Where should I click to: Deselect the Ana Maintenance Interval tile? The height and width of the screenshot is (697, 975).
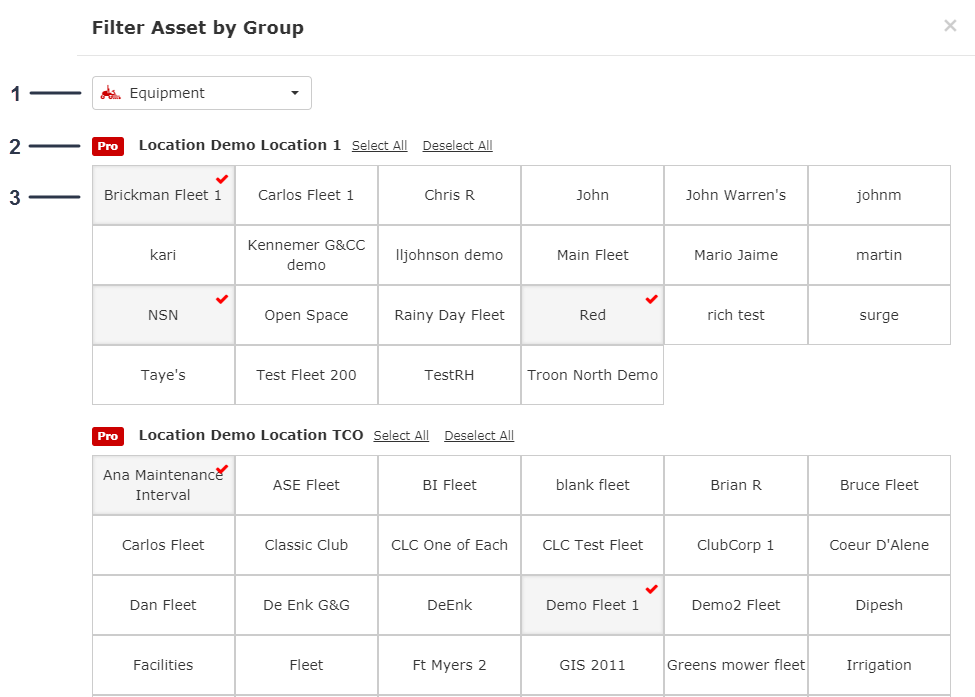[164, 485]
